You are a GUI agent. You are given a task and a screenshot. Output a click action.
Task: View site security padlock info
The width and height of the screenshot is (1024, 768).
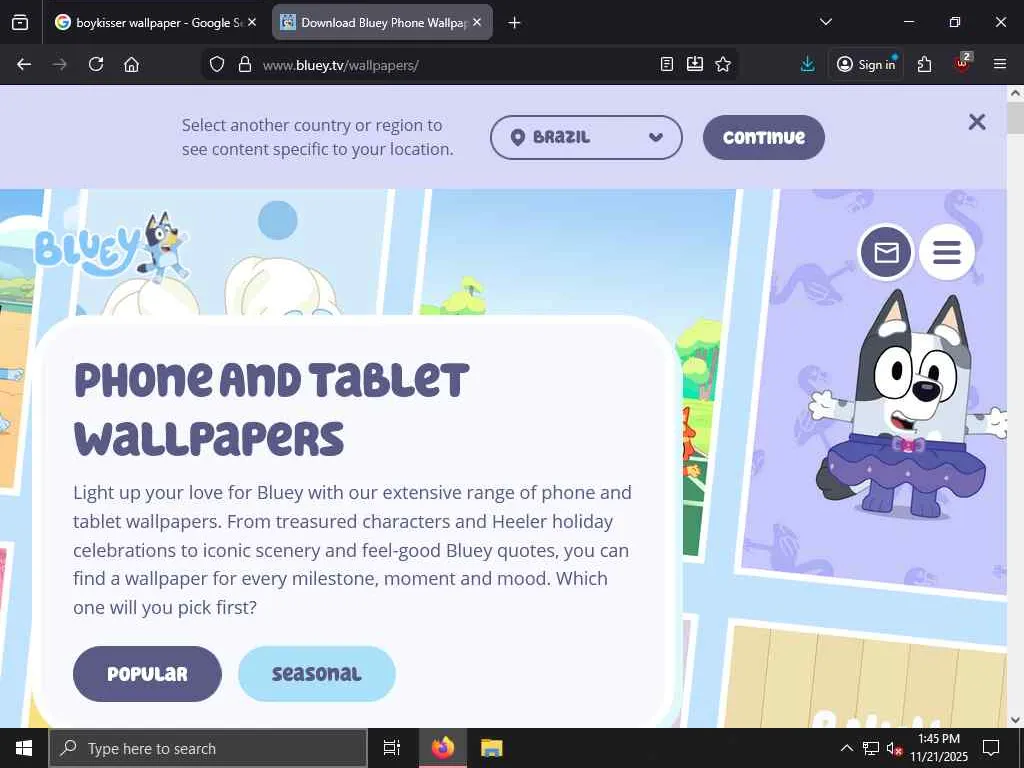click(245, 64)
